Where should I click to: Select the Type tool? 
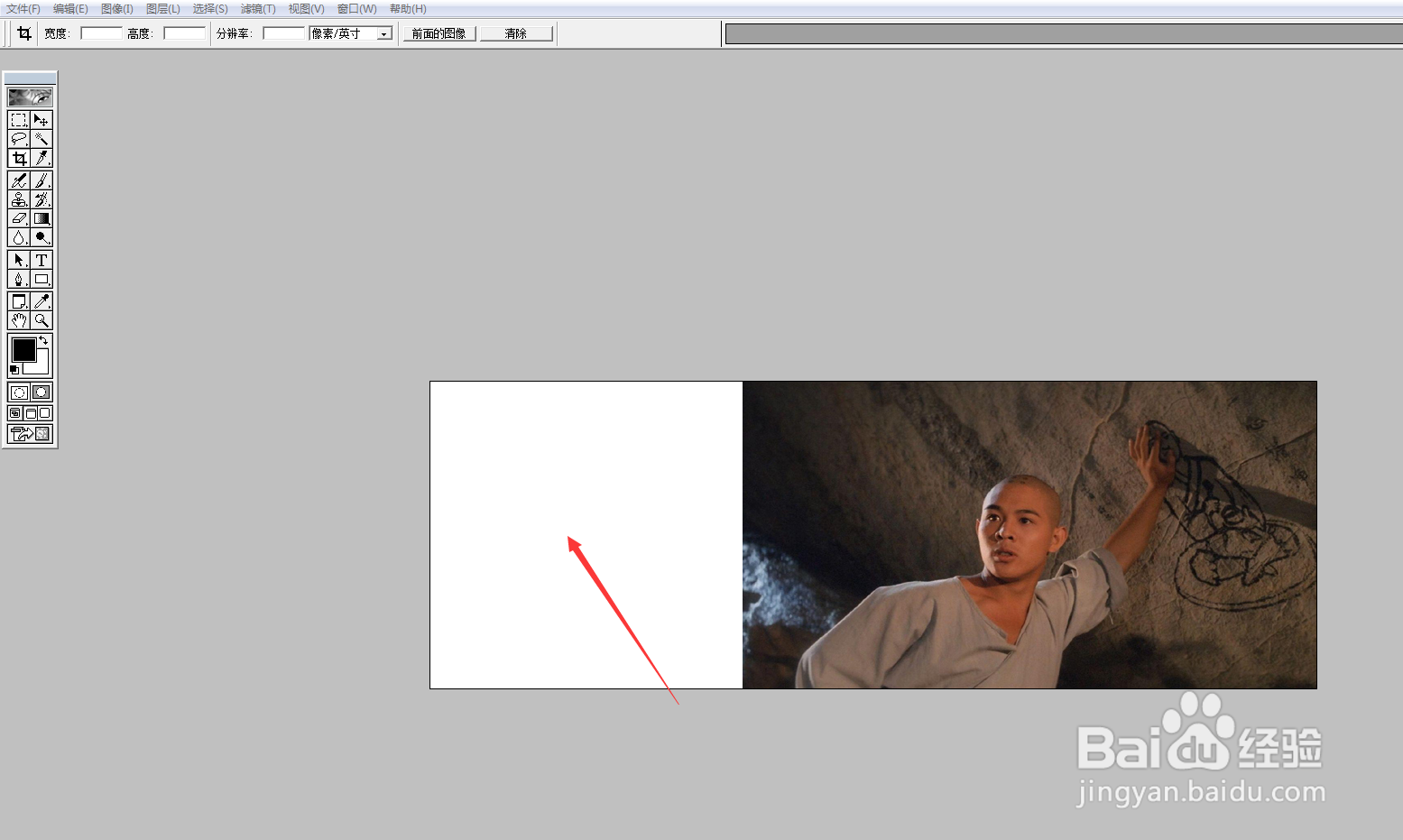(42, 260)
